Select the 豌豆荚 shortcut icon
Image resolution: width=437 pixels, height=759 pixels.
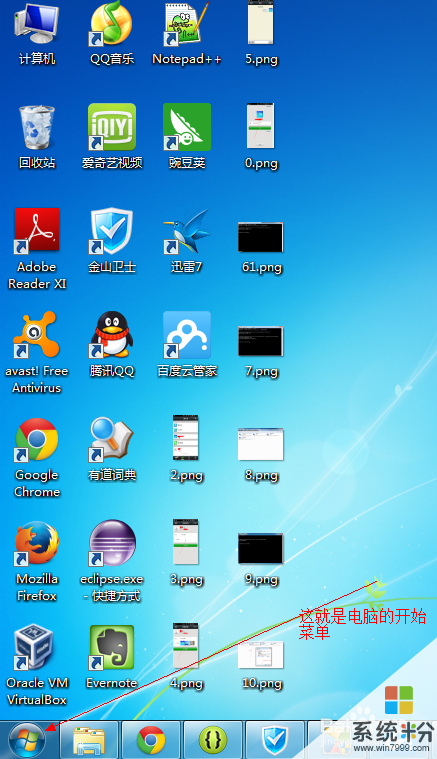click(x=187, y=127)
